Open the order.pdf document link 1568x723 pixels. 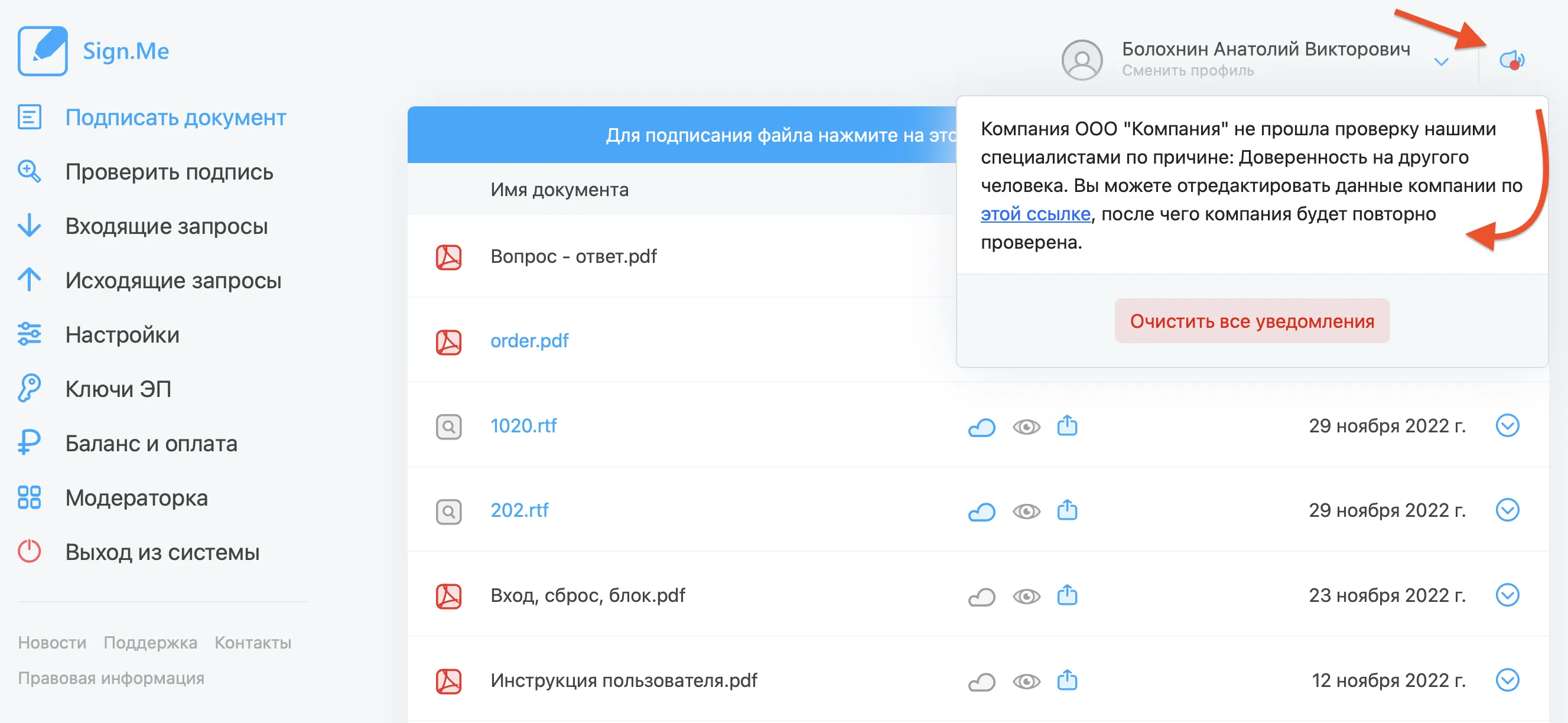[529, 341]
